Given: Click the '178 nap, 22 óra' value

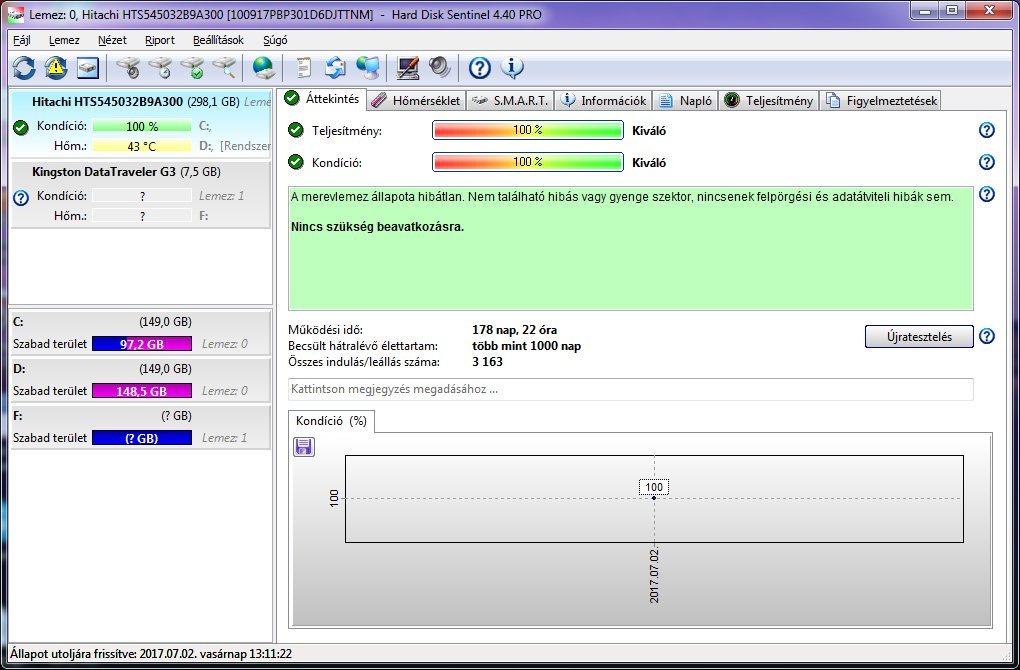Looking at the screenshot, I should 515,330.
